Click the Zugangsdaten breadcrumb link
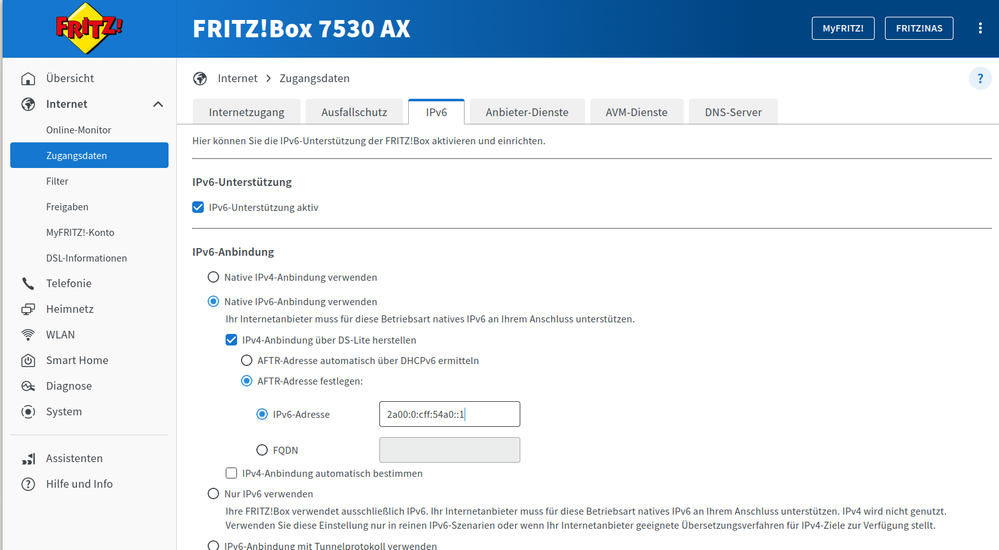Image resolution: width=999 pixels, height=550 pixels. tap(314, 78)
